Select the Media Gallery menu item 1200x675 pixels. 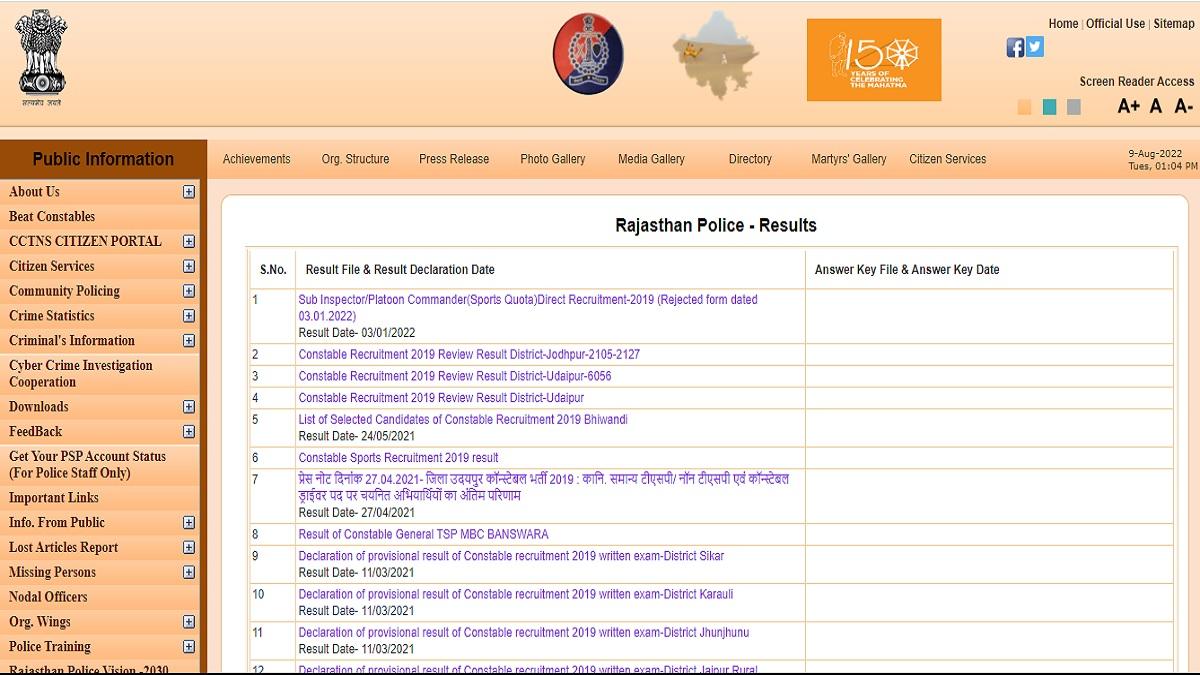click(x=651, y=158)
